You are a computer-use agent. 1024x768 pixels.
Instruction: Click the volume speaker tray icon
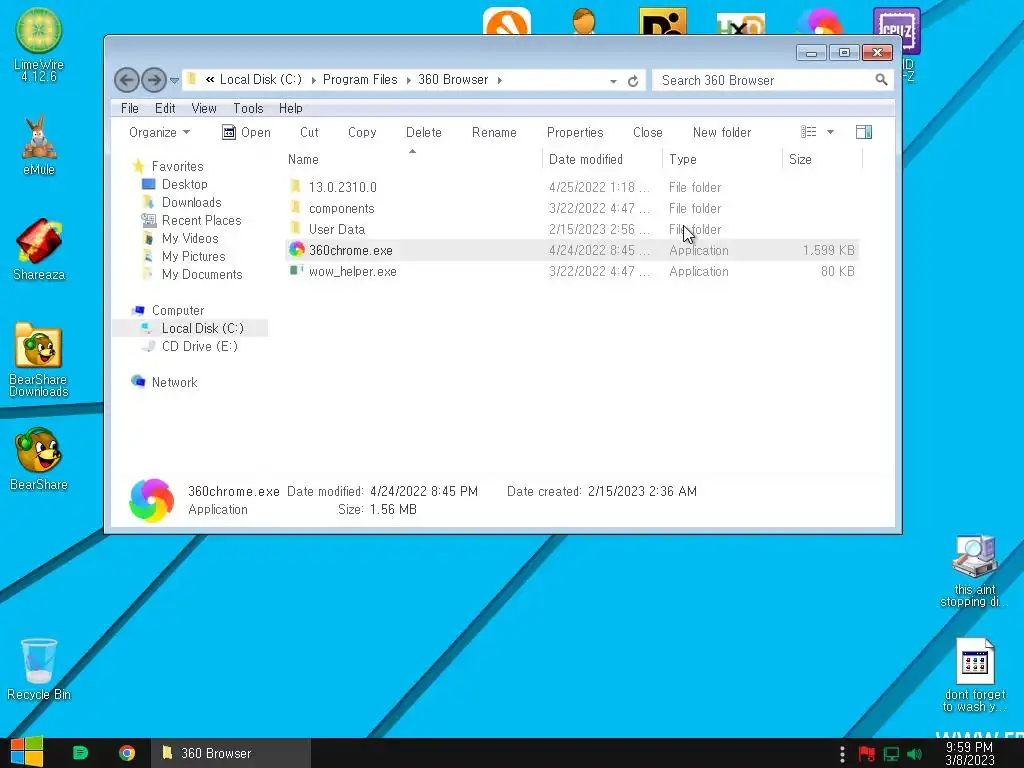click(x=914, y=754)
